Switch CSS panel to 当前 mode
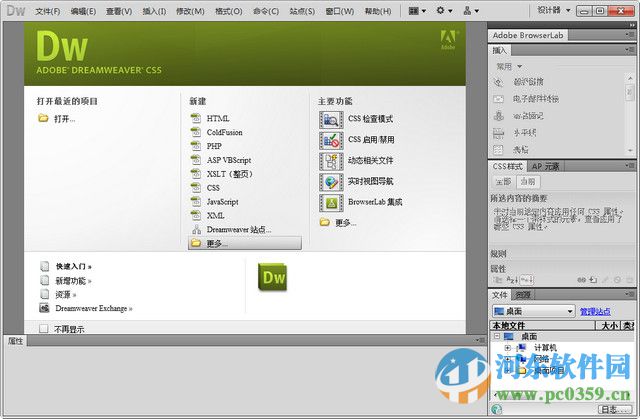Image resolution: width=640 pixels, height=419 pixels. click(528, 182)
